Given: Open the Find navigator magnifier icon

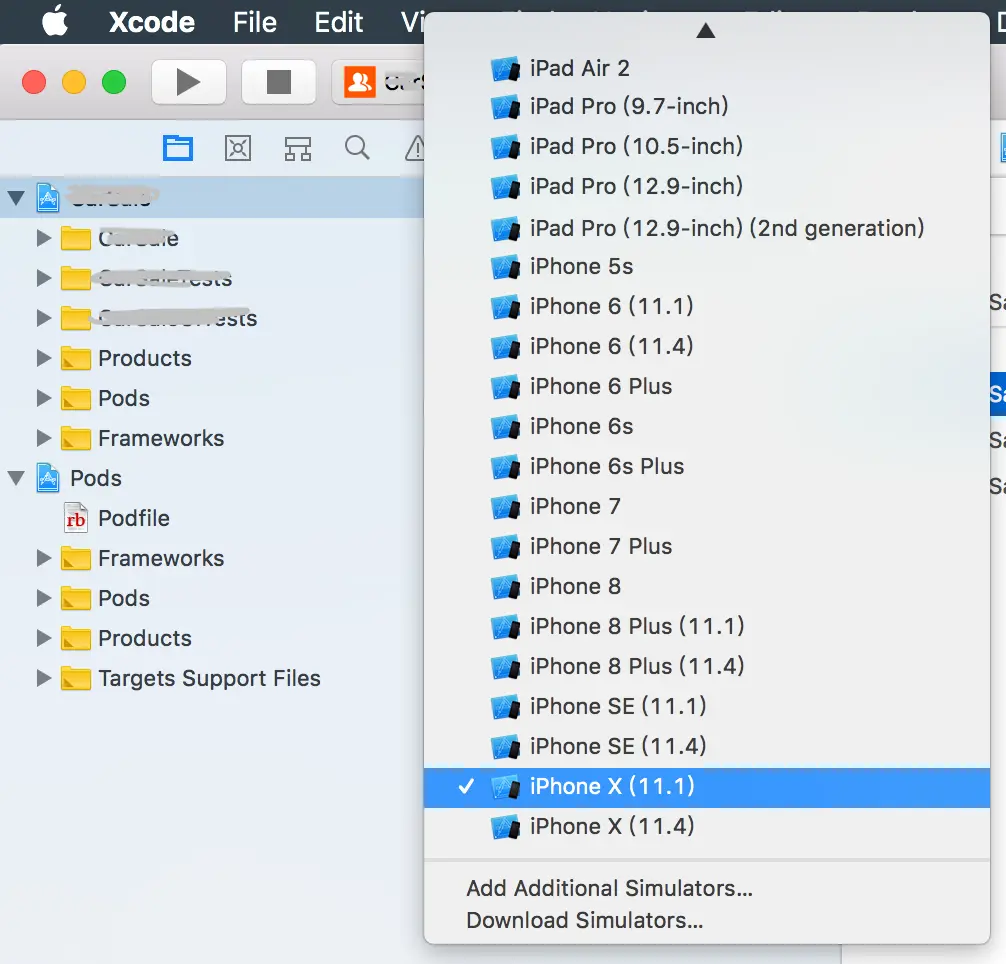Looking at the screenshot, I should pos(357,148).
